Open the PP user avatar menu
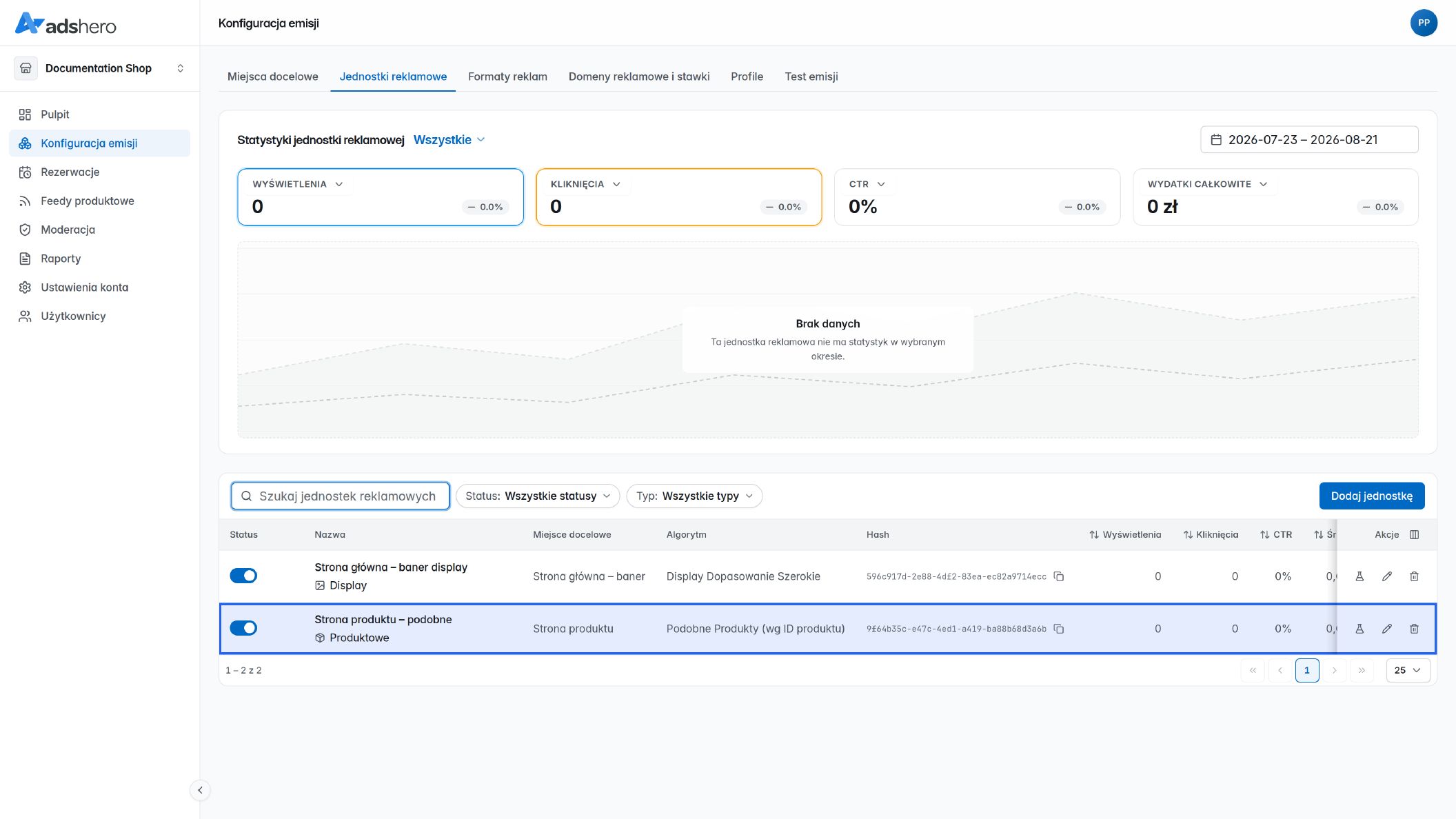Image resolution: width=1456 pixels, height=819 pixels. point(1424,23)
